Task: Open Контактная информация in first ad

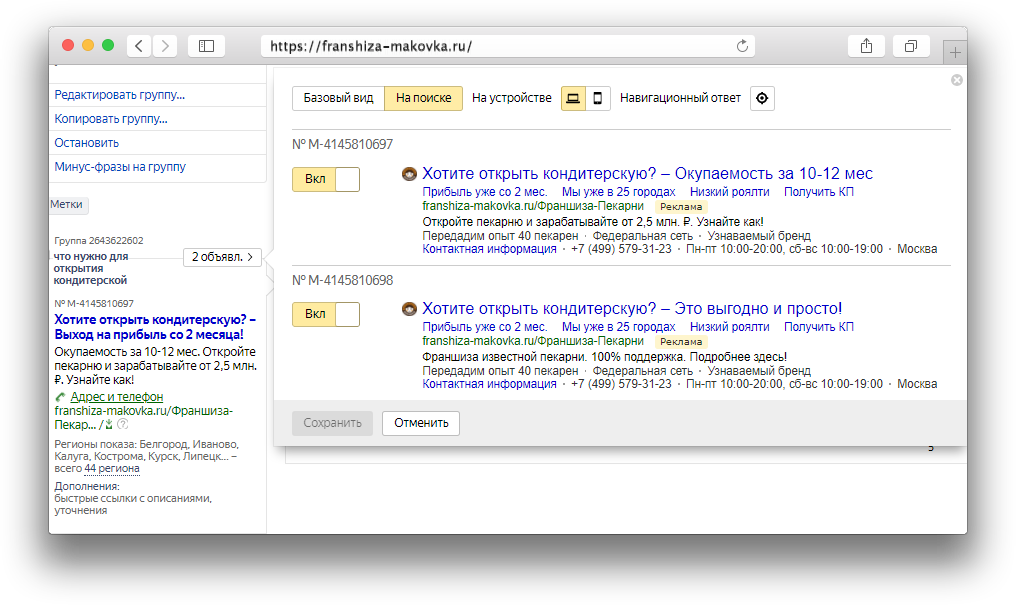Action: tap(489, 249)
